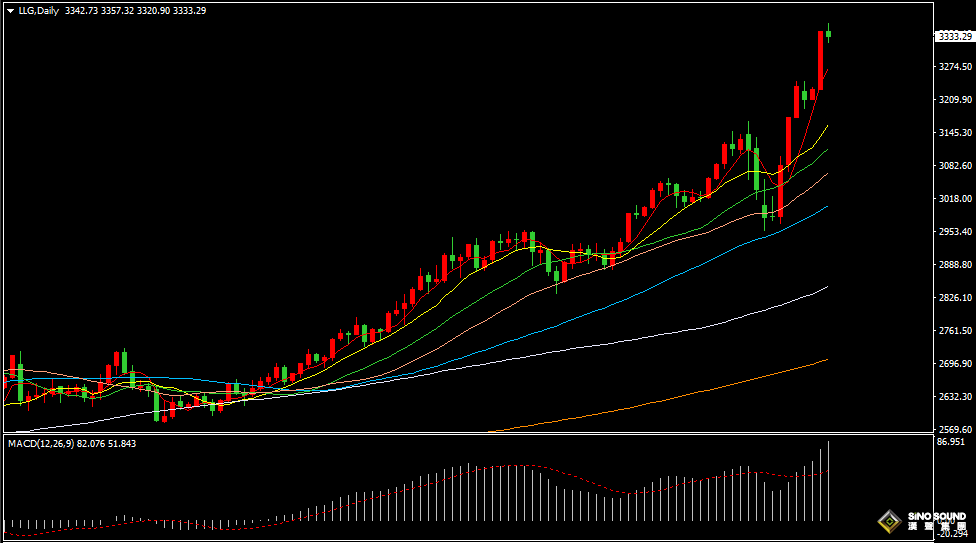Click the 2569.60 price axis label
The height and width of the screenshot is (543, 976).
coord(955,430)
